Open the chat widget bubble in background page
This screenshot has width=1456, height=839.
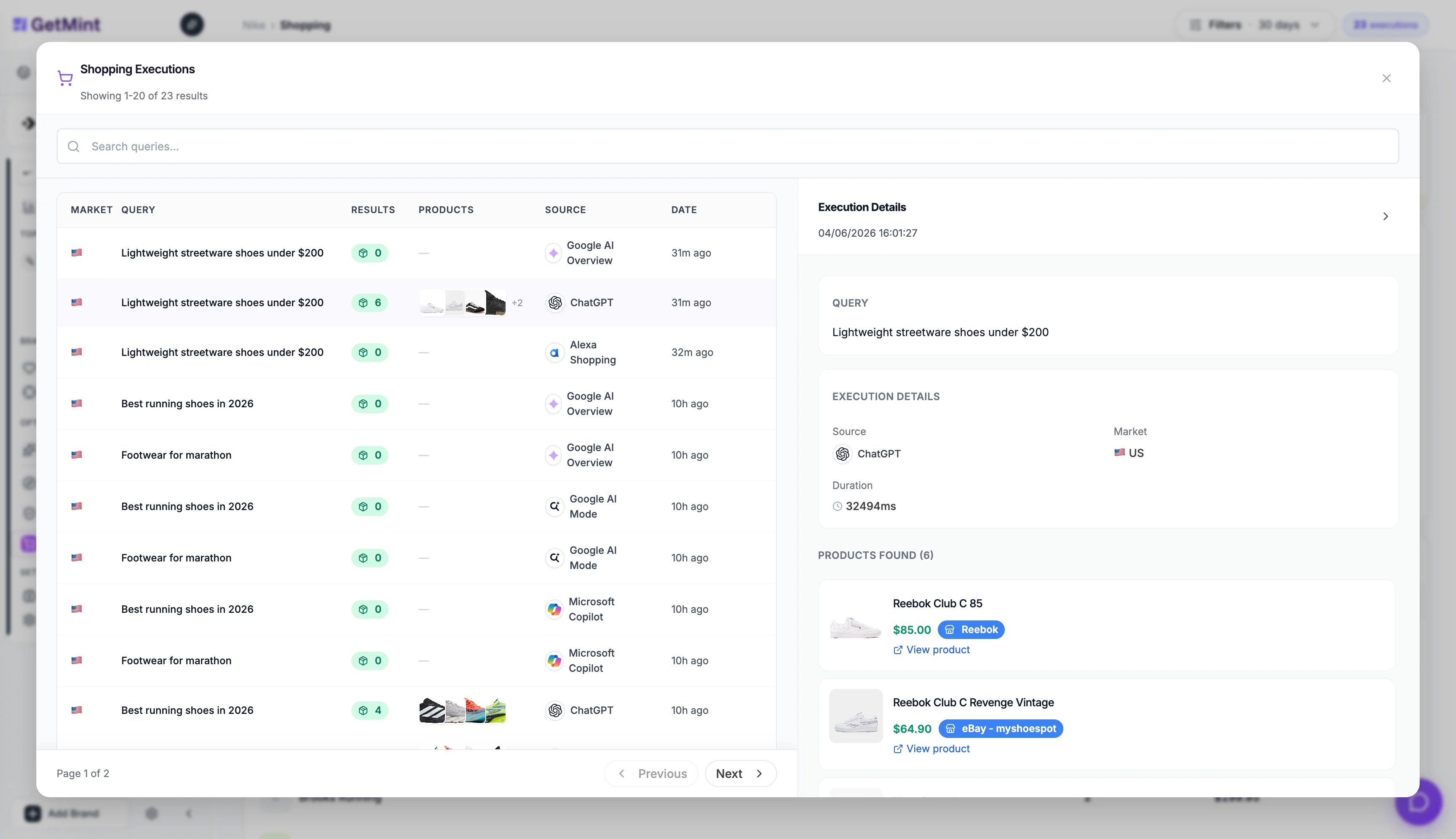1419,802
